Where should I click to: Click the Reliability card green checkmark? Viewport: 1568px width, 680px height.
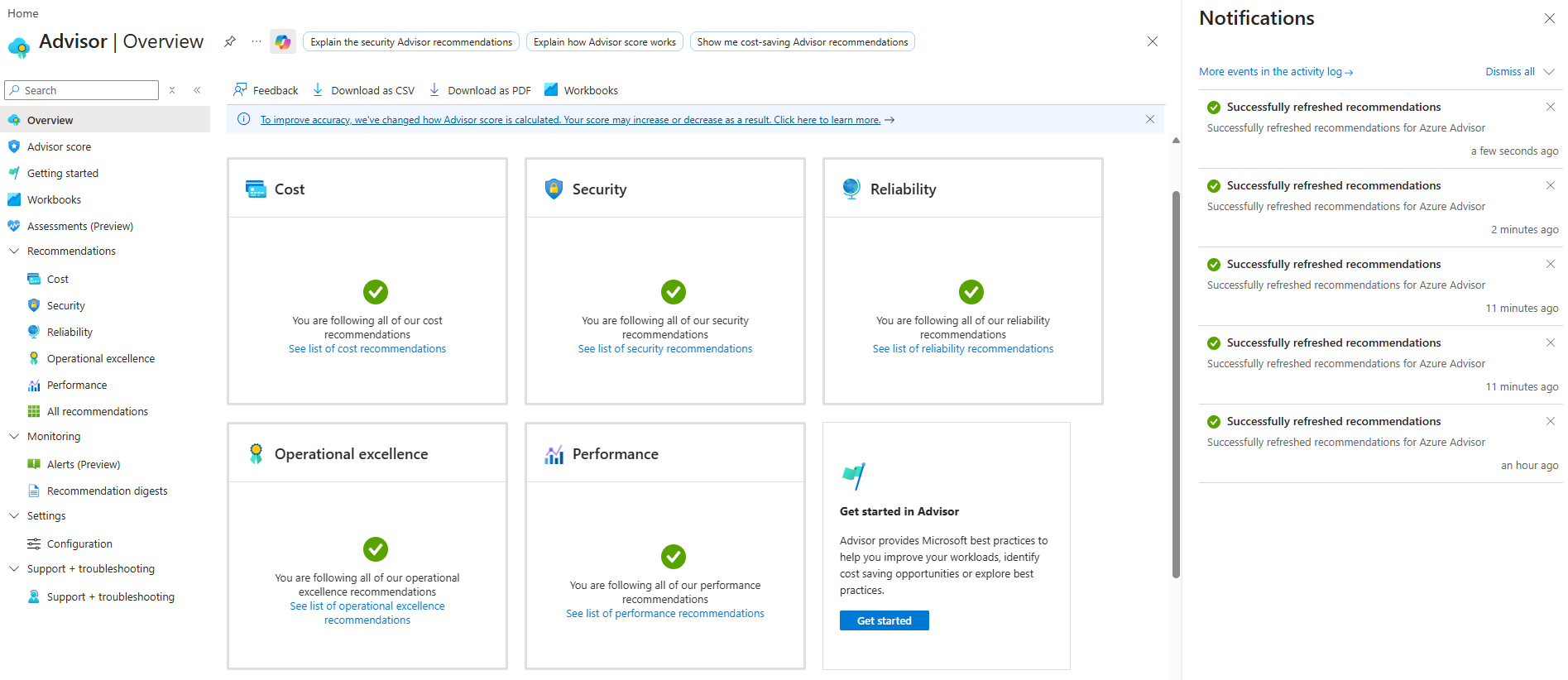click(971, 292)
